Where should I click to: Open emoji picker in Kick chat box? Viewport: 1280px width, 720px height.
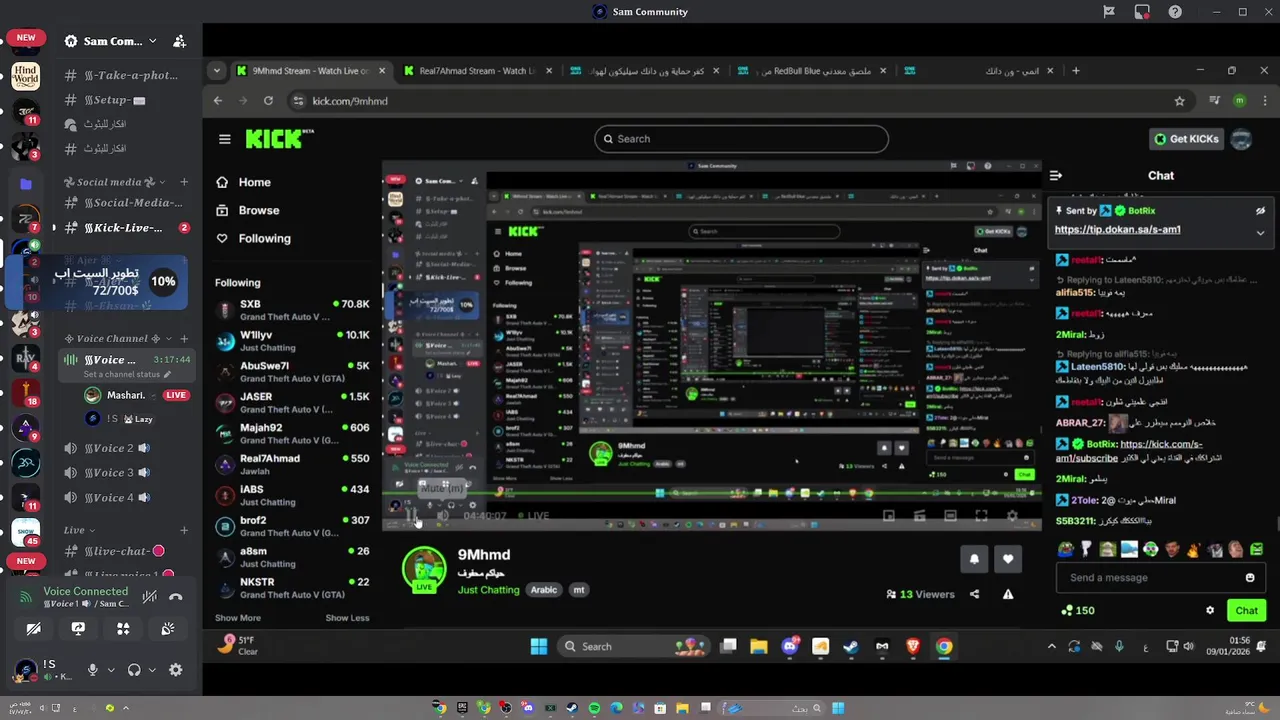(x=1250, y=577)
